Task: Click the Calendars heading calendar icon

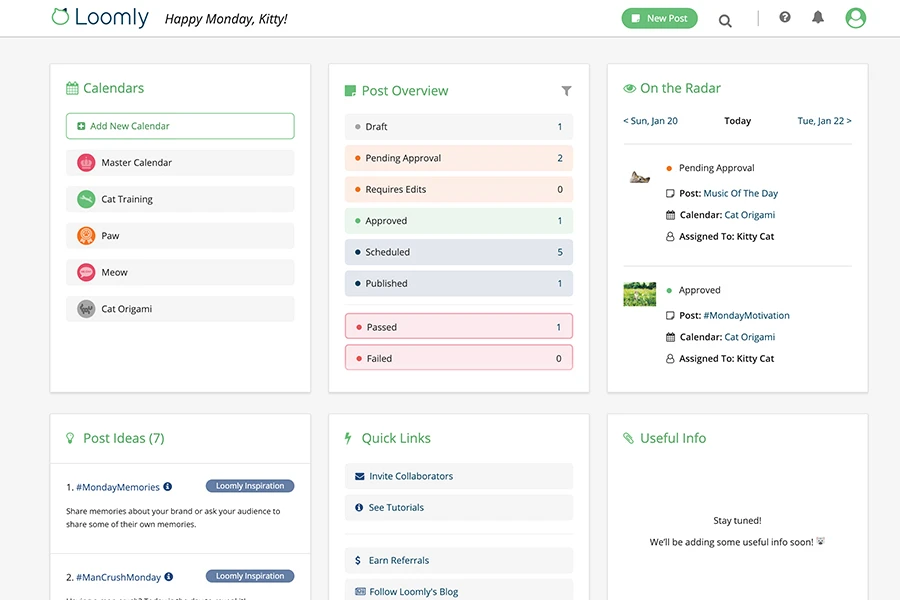Action: click(x=72, y=88)
